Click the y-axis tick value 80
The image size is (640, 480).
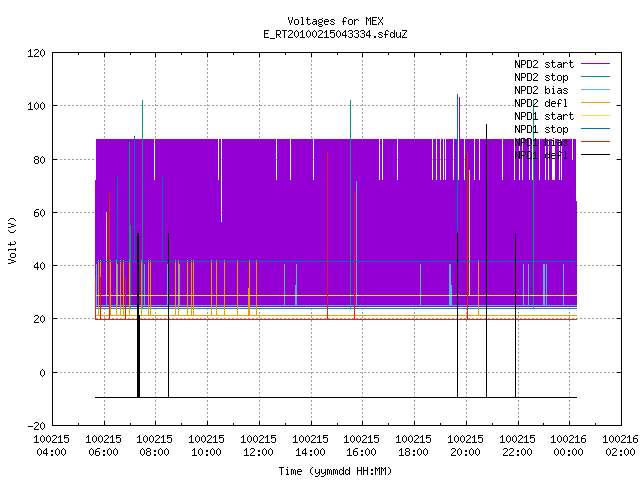coord(39,160)
